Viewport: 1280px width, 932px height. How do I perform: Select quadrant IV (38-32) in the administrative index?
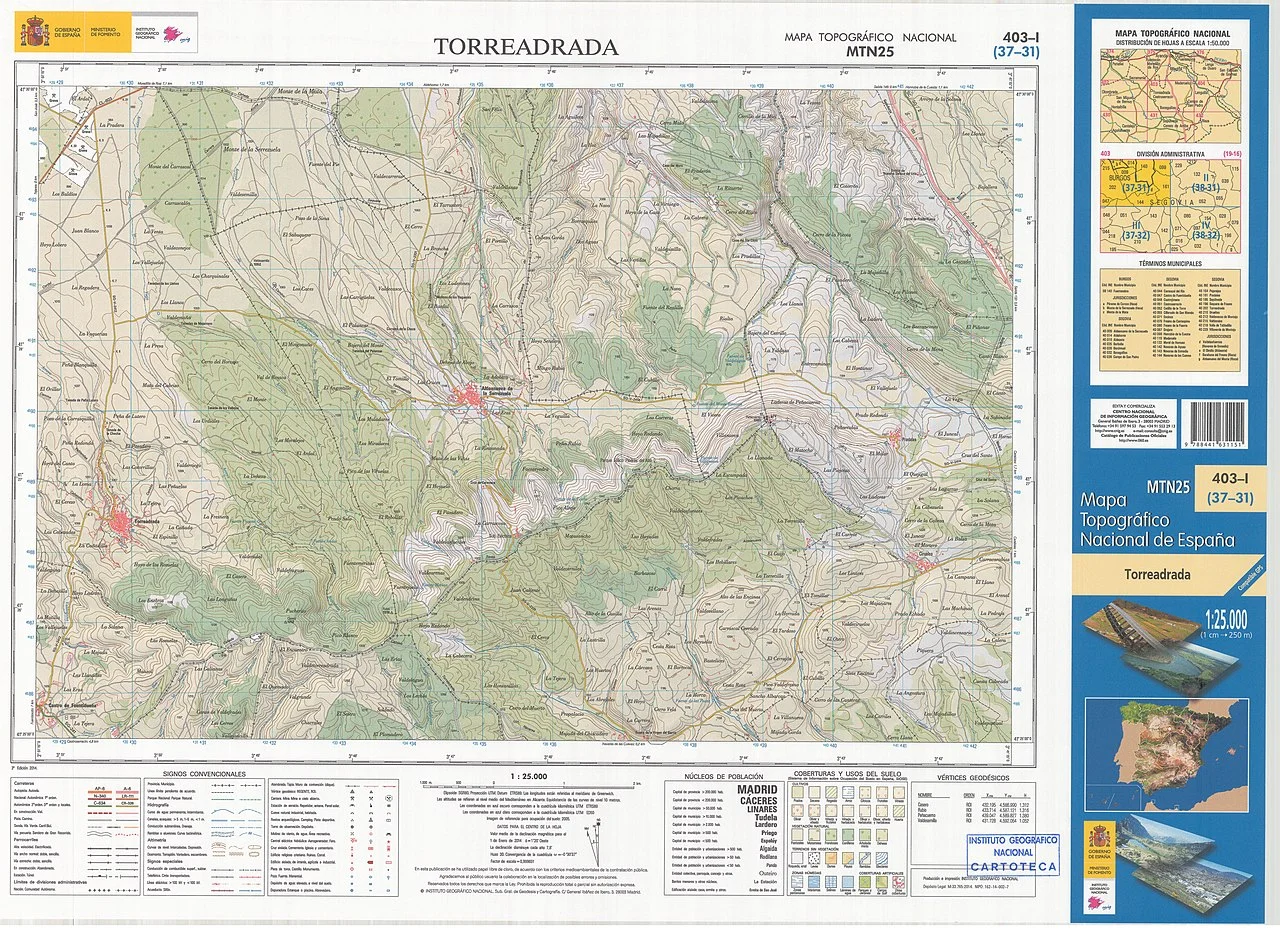tap(1206, 230)
